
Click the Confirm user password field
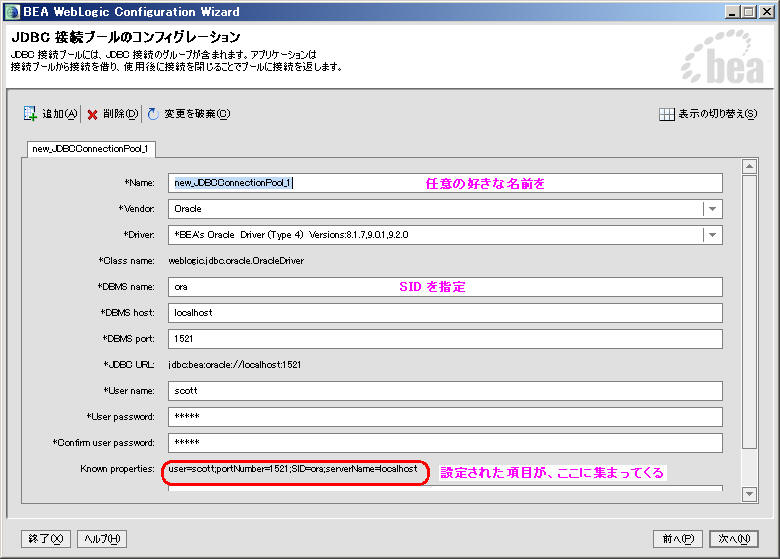pyautogui.click(x=445, y=443)
